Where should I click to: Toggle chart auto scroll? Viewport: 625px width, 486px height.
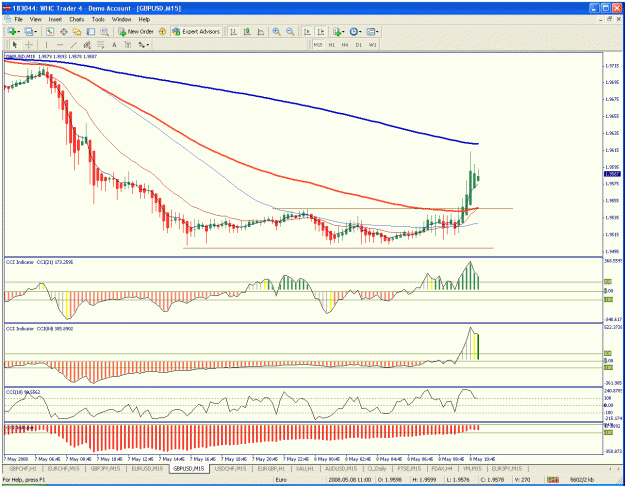click(x=307, y=31)
